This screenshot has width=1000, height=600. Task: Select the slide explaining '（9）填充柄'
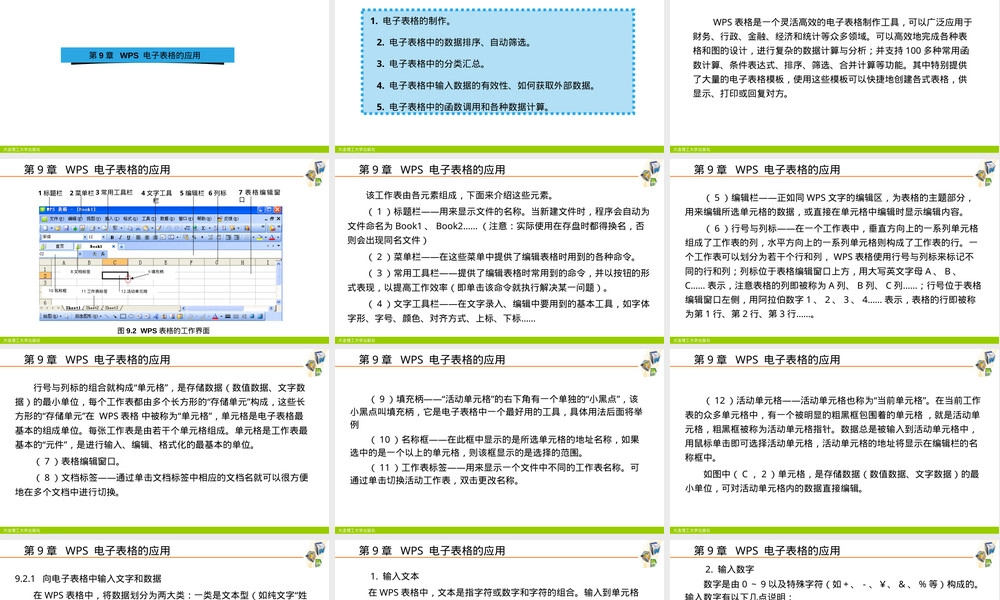tap(499, 441)
